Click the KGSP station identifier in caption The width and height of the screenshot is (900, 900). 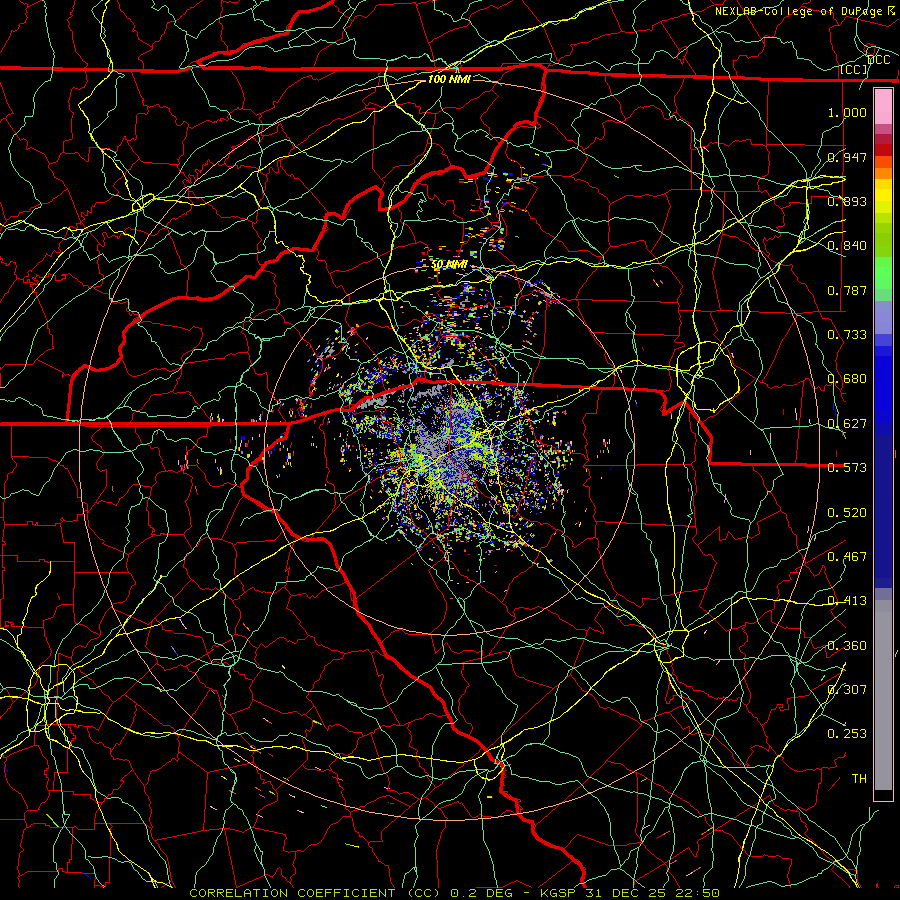point(559,893)
